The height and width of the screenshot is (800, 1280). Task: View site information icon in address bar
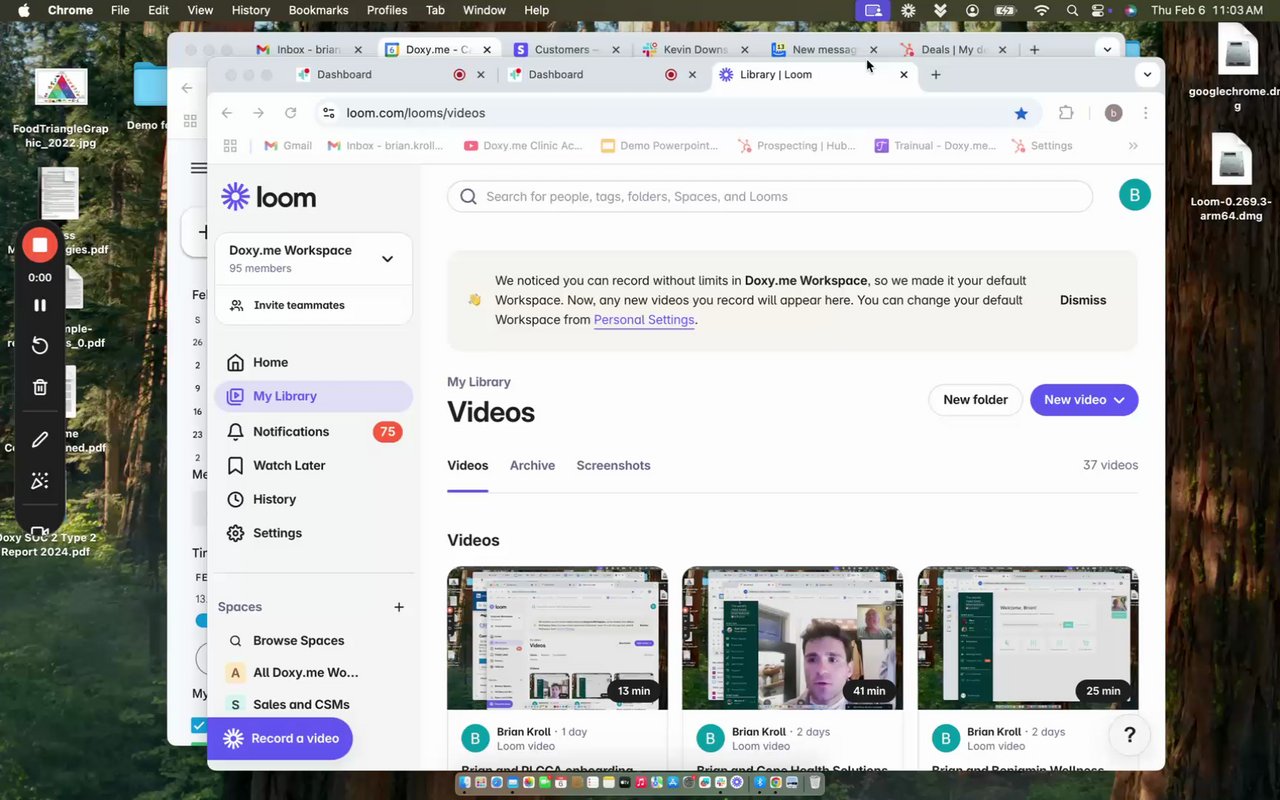[329, 113]
